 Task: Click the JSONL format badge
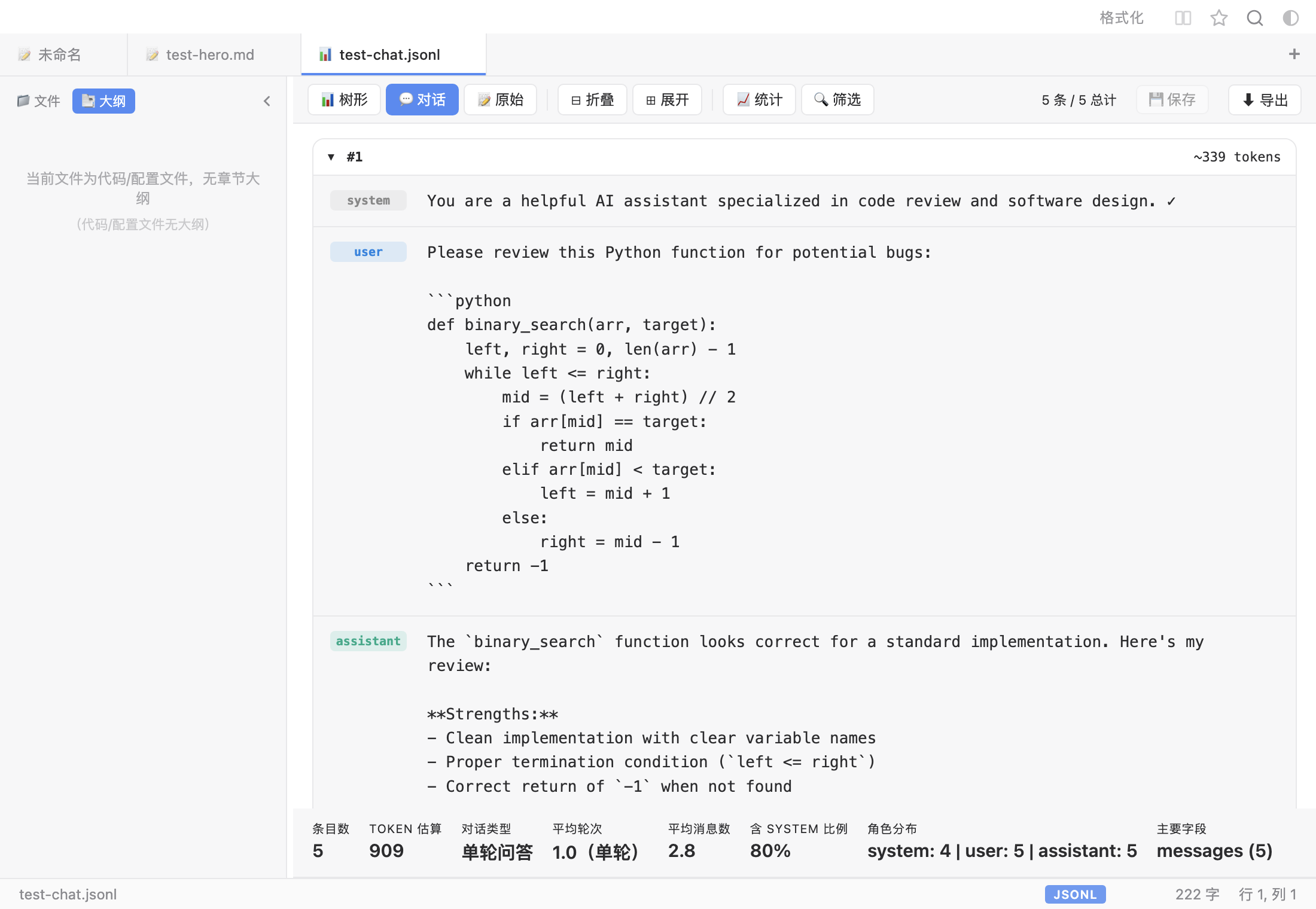pyautogui.click(x=1075, y=895)
